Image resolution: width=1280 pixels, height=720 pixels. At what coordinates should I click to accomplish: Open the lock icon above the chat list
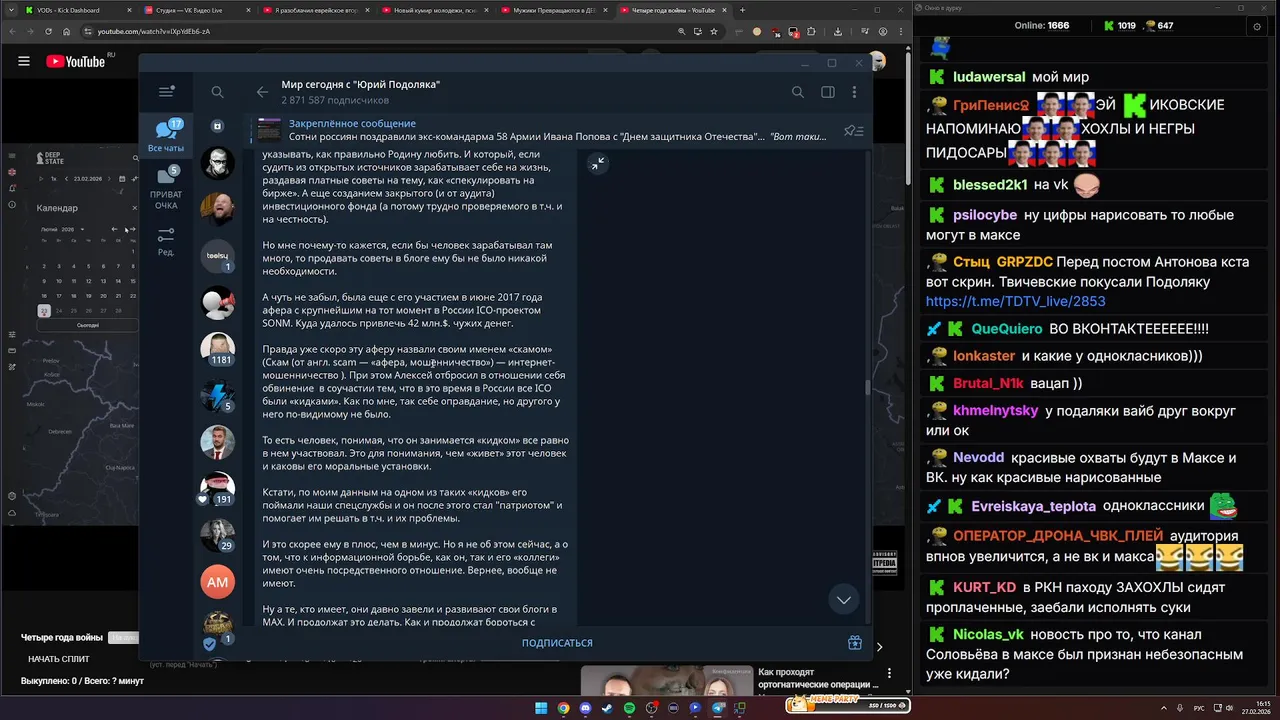[217, 126]
